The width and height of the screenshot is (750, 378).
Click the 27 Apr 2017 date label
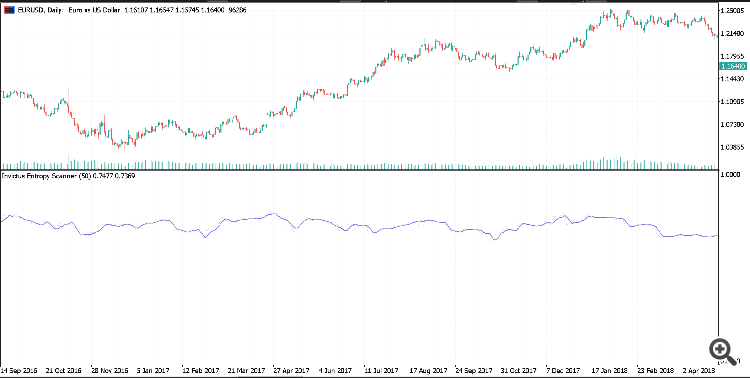(x=291, y=370)
